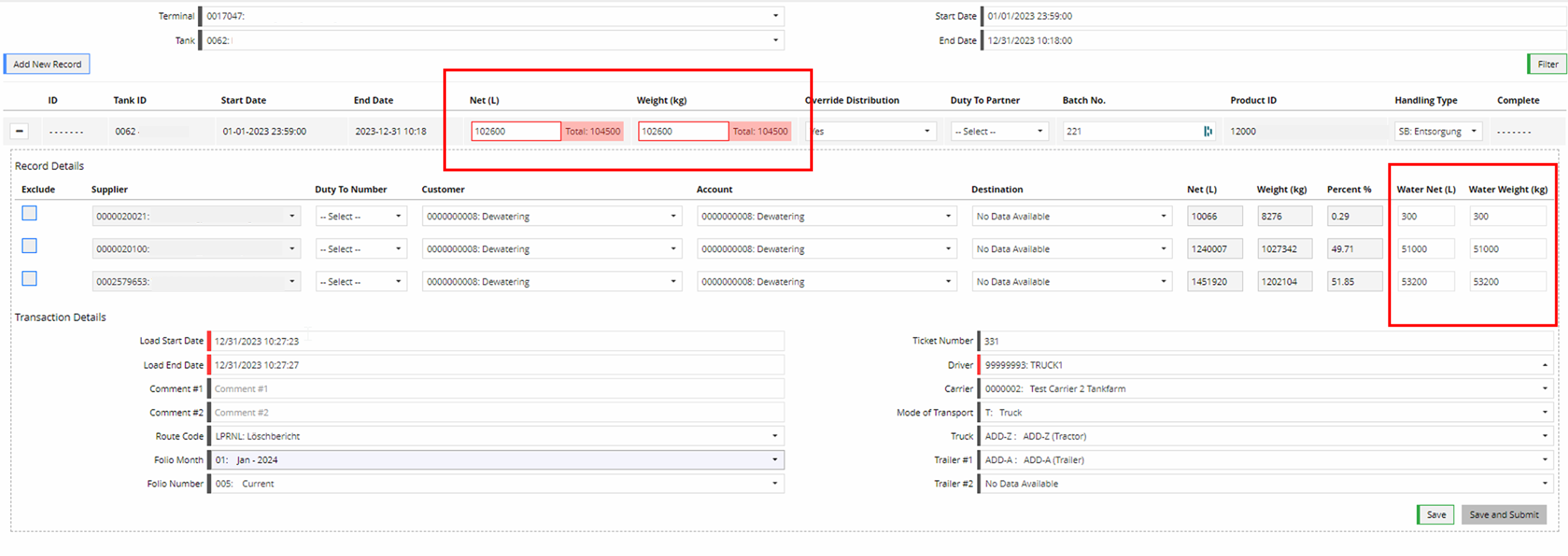Image resolution: width=1568 pixels, height=556 pixels.
Task: Check Exclude box for supplier 0000020021
Action: click(x=29, y=213)
